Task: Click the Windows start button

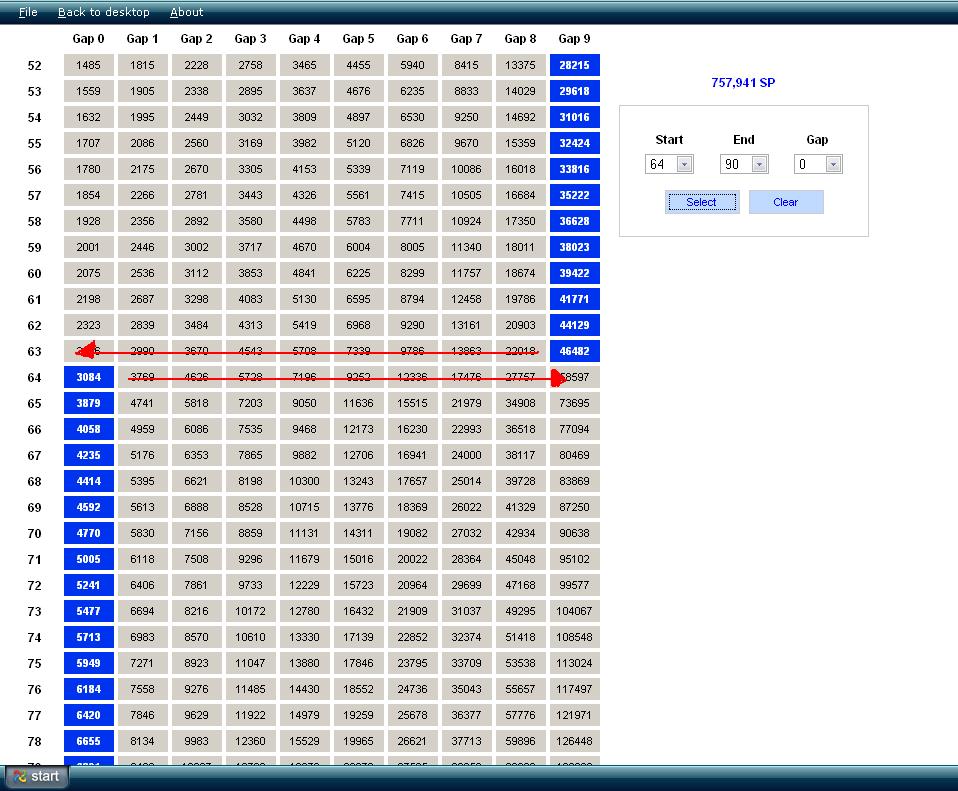Action: (x=37, y=776)
